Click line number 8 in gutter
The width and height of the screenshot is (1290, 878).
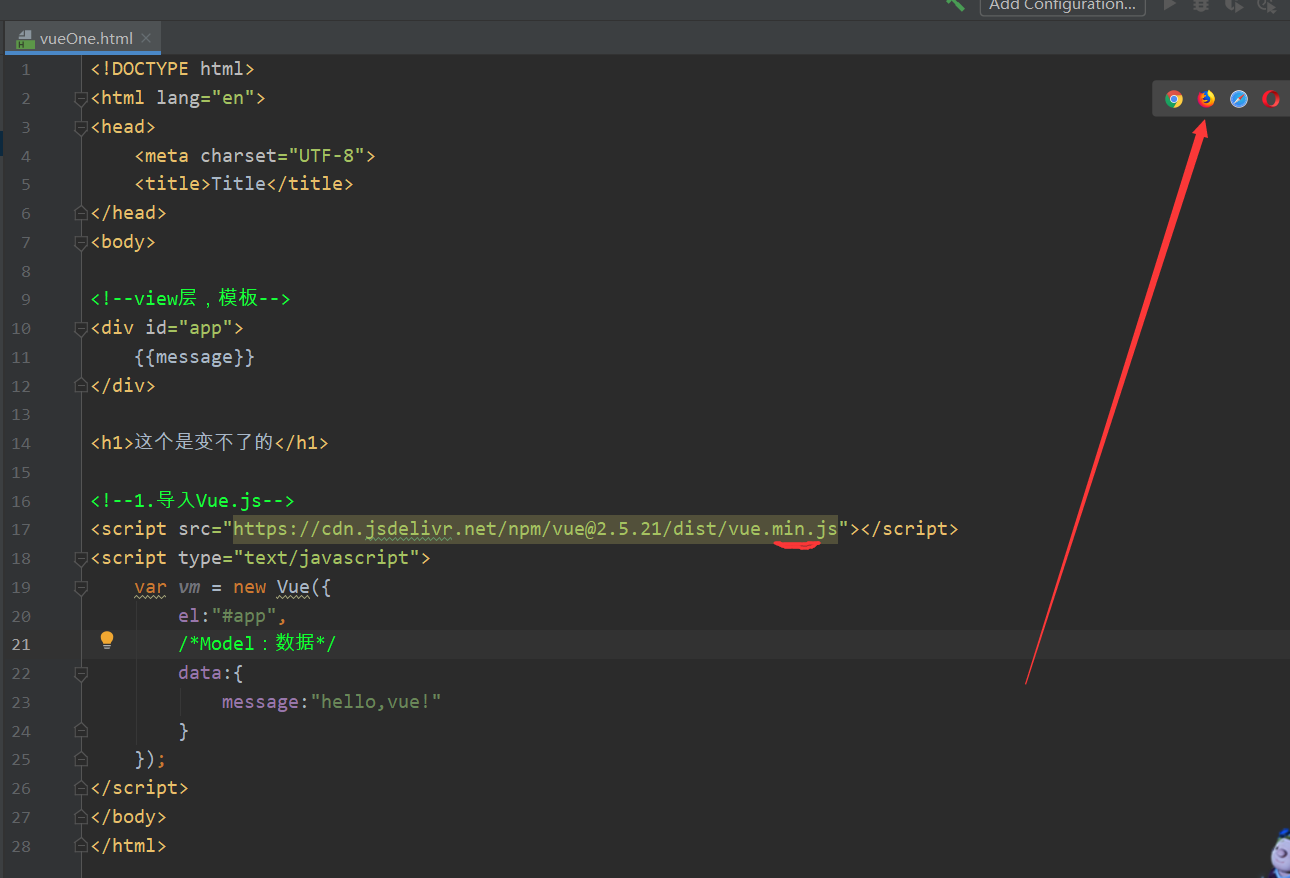[x=25, y=271]
